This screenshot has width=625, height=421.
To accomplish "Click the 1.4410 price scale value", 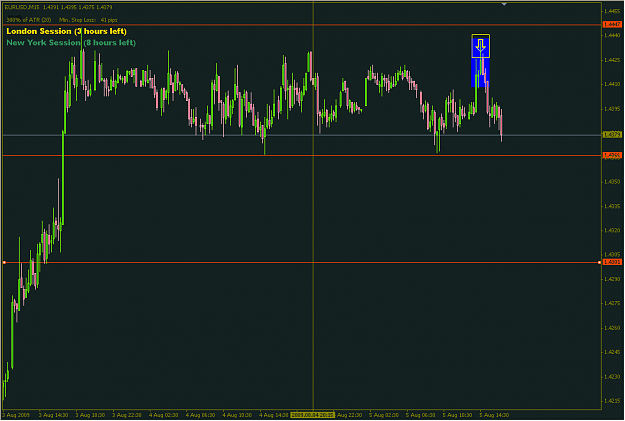I will tap(612, 84).
